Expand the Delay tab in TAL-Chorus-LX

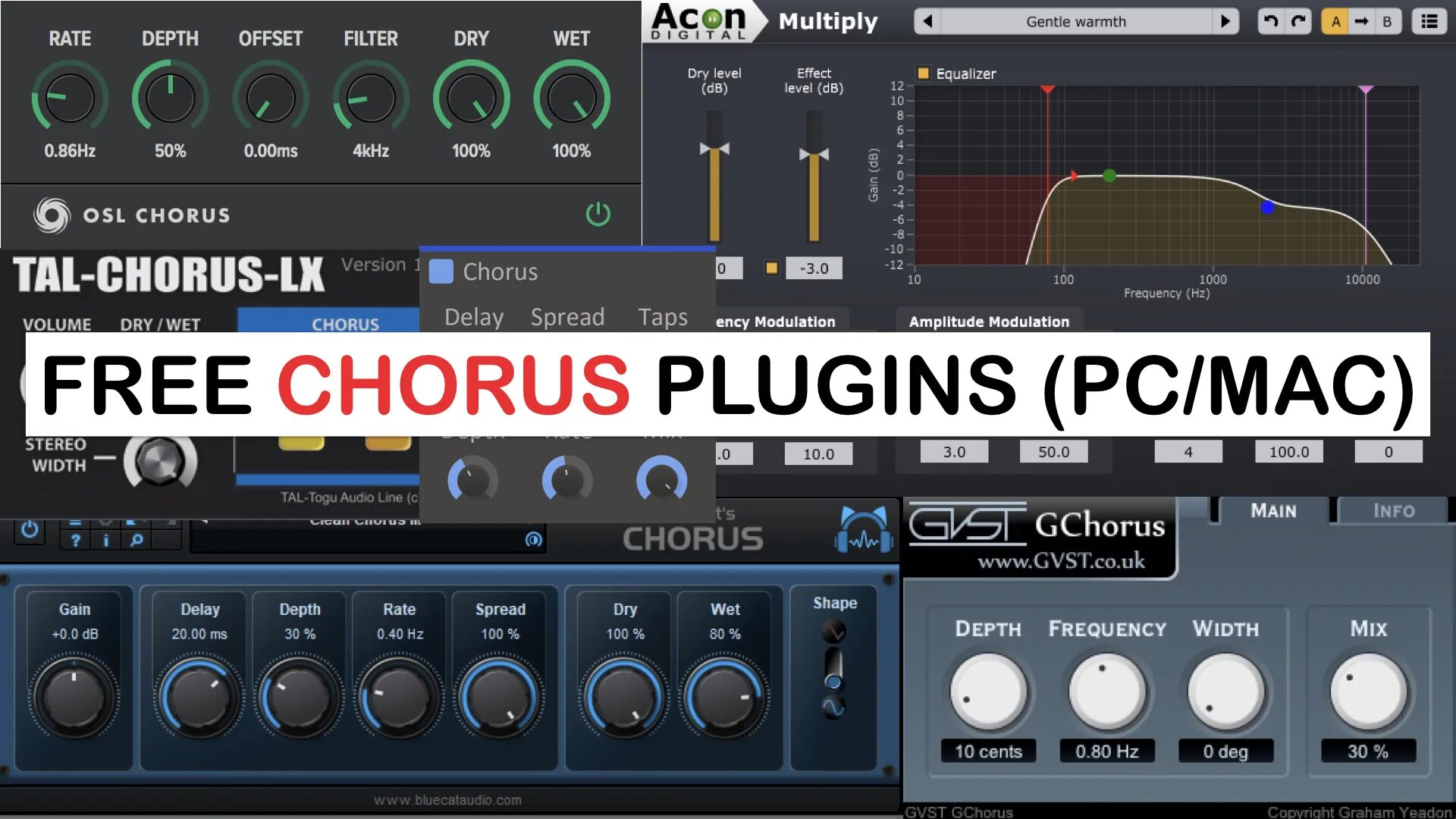[x=474, y=317]
